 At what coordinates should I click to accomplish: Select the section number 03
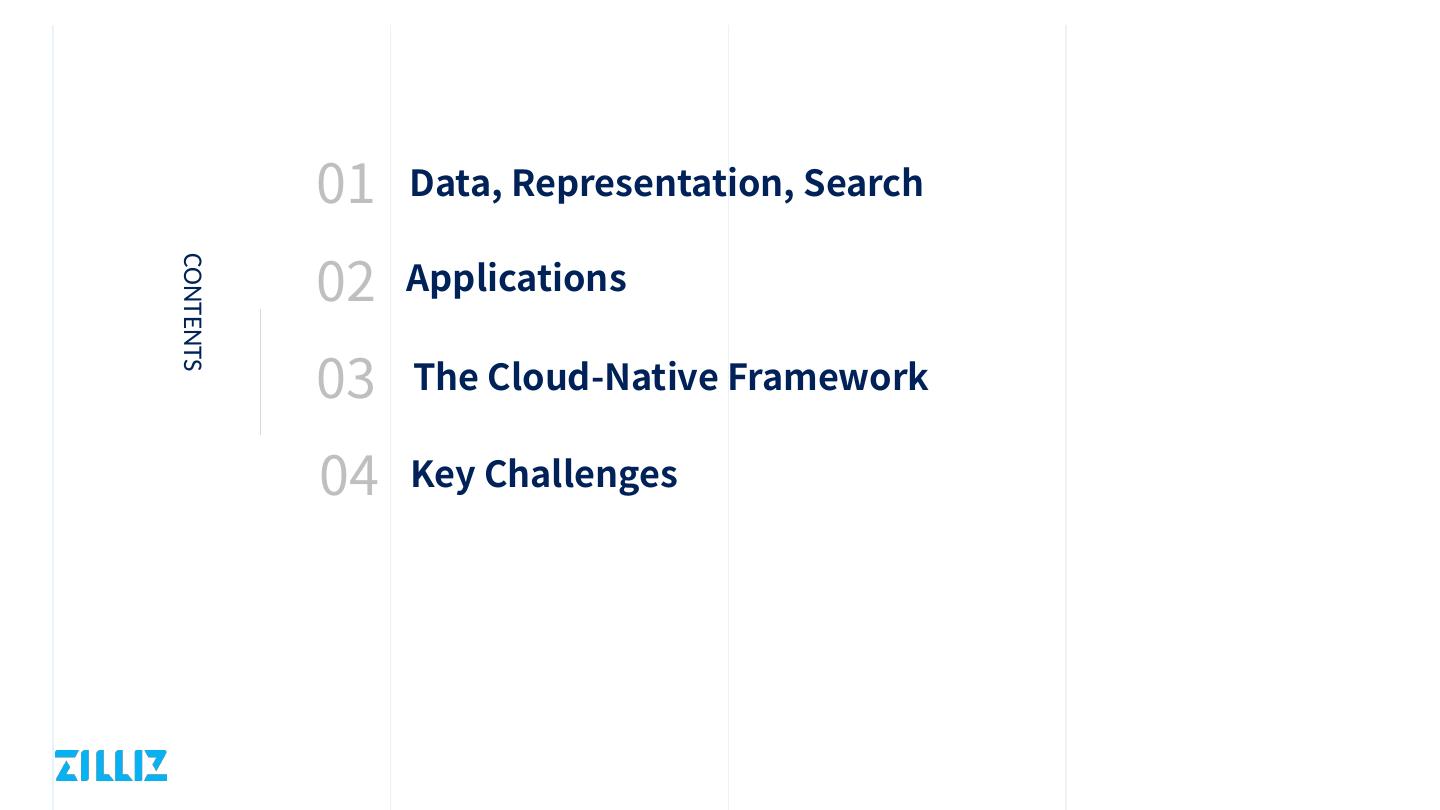click(x=345, y=378)
